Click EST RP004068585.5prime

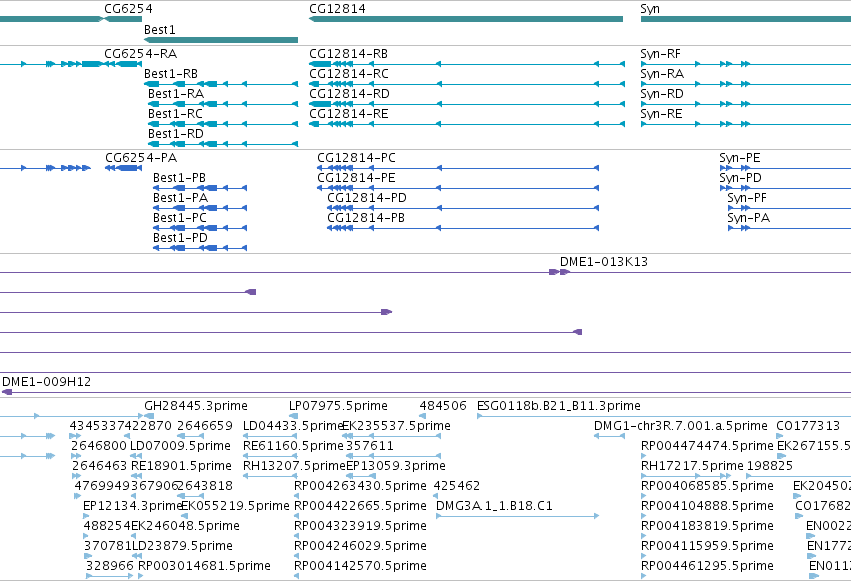[x=707, y=486]
